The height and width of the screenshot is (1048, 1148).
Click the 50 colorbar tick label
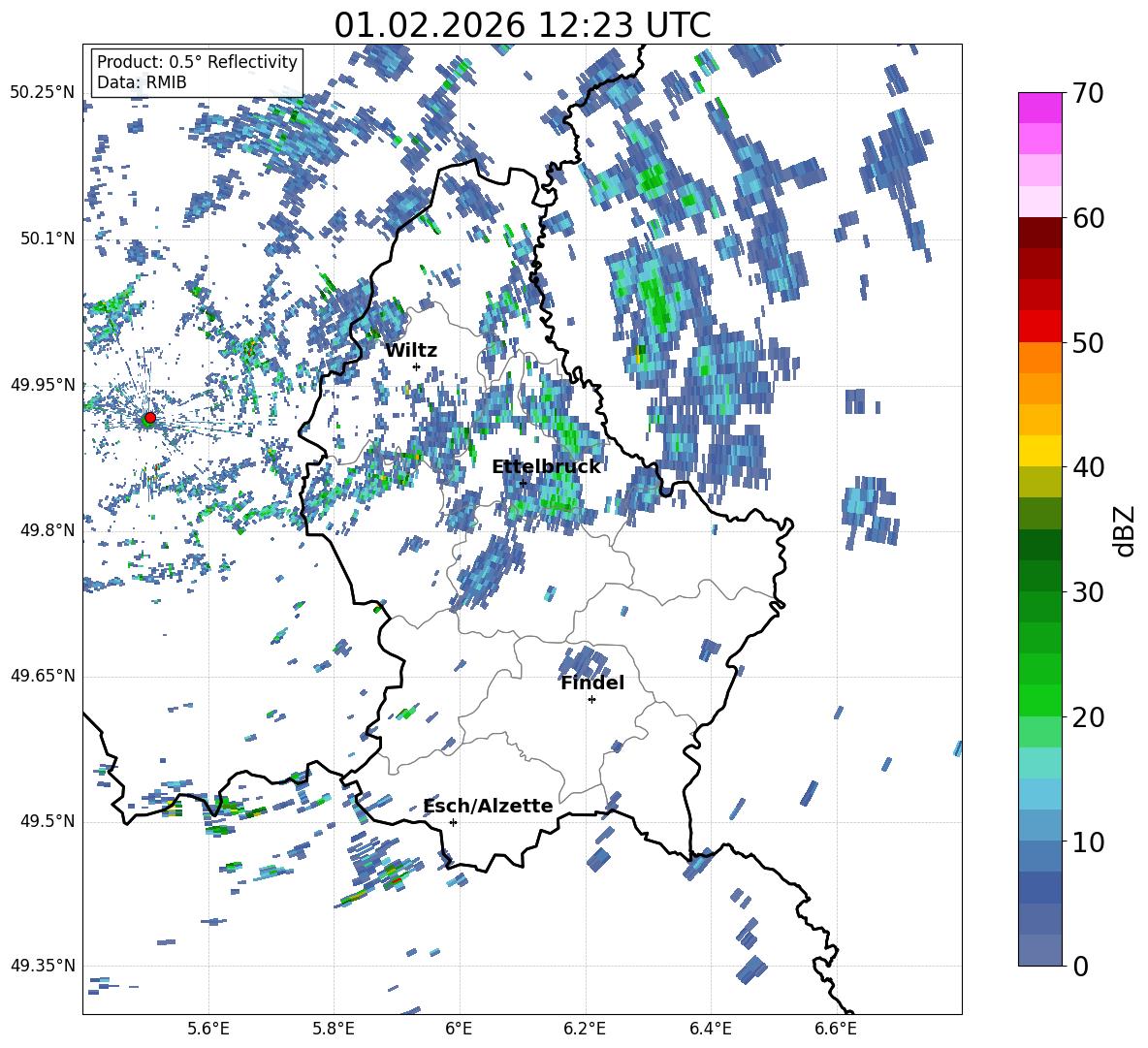tap(1088, 343)
